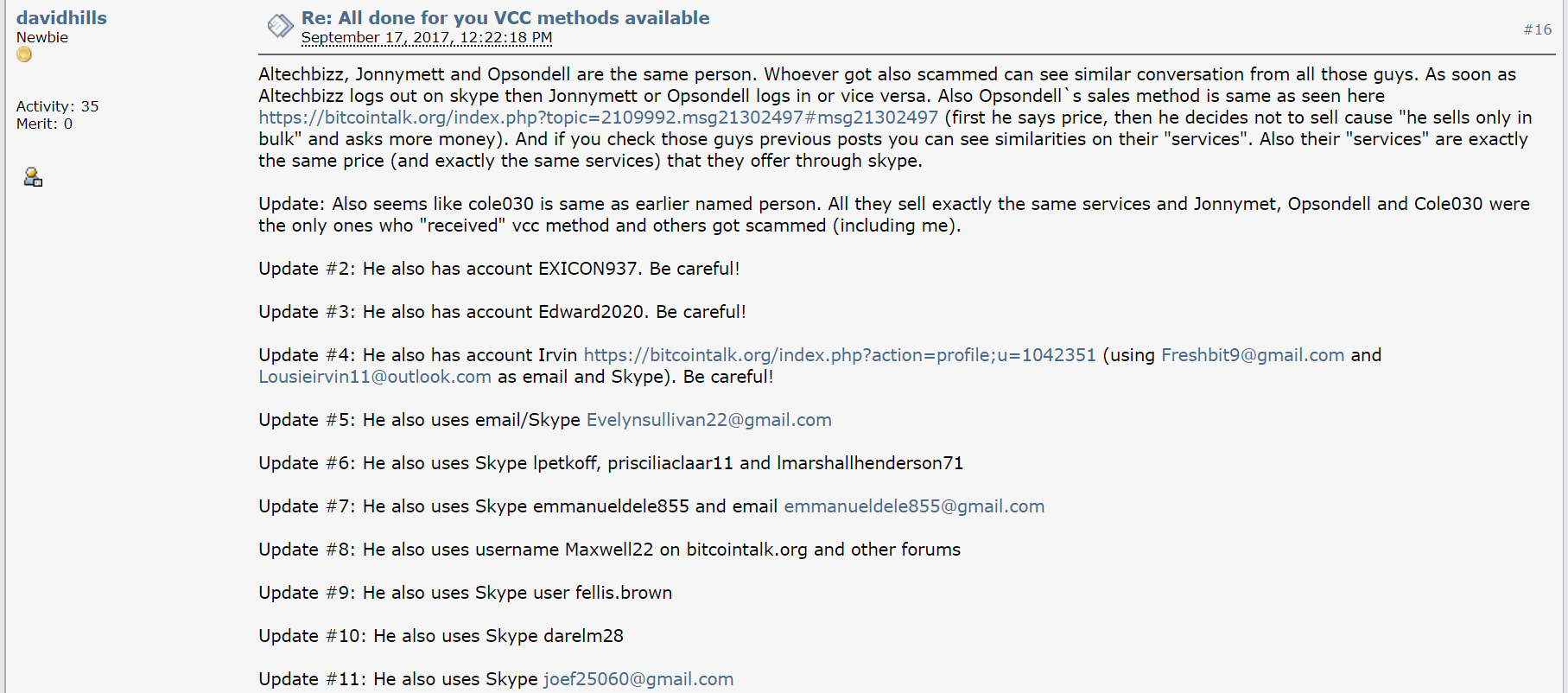
Task: Click the emmanueldele855@gmail.com email link
Action: pyautogui.click(x=914, y=506)
